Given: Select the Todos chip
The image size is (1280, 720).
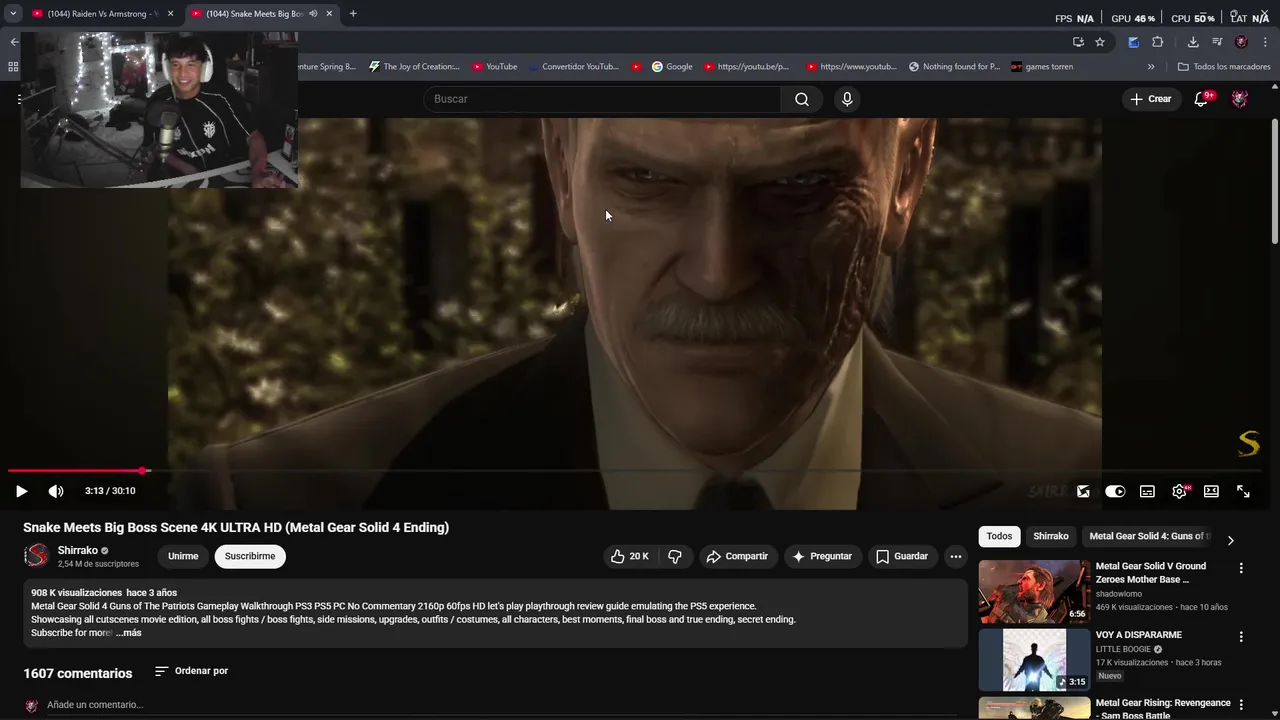Looking at the screenshot, I should [x=999, y=536].
